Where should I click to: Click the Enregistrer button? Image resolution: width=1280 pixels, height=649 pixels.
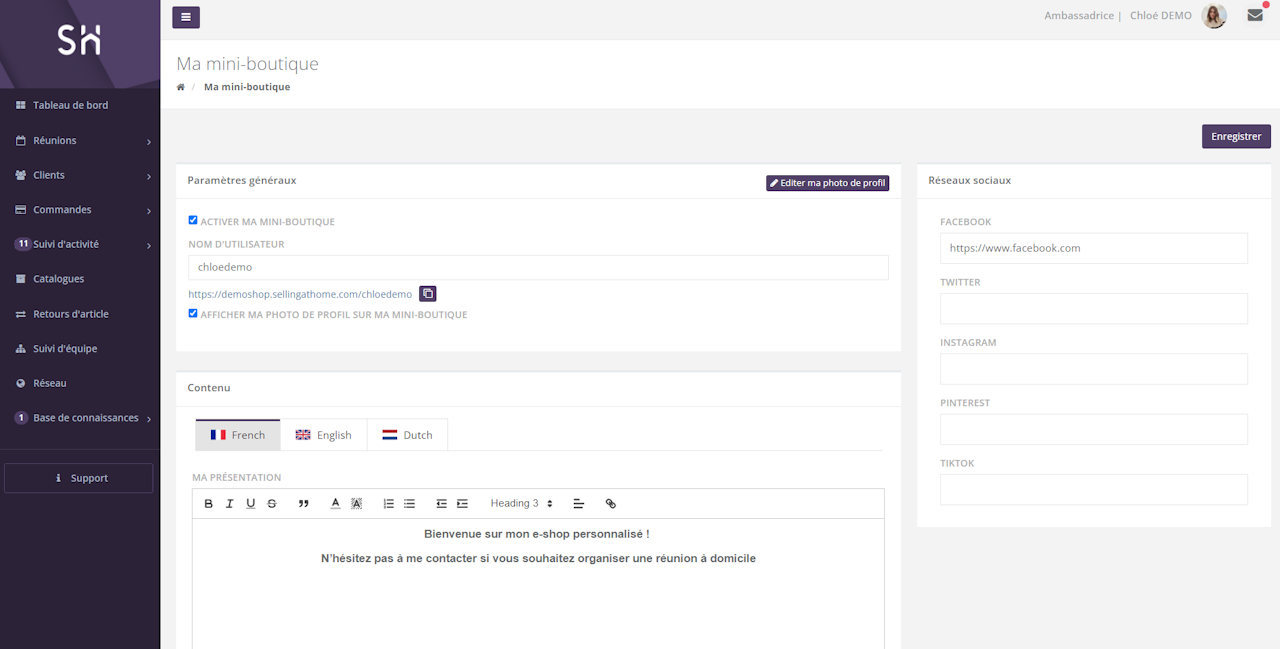[1235, 137]
